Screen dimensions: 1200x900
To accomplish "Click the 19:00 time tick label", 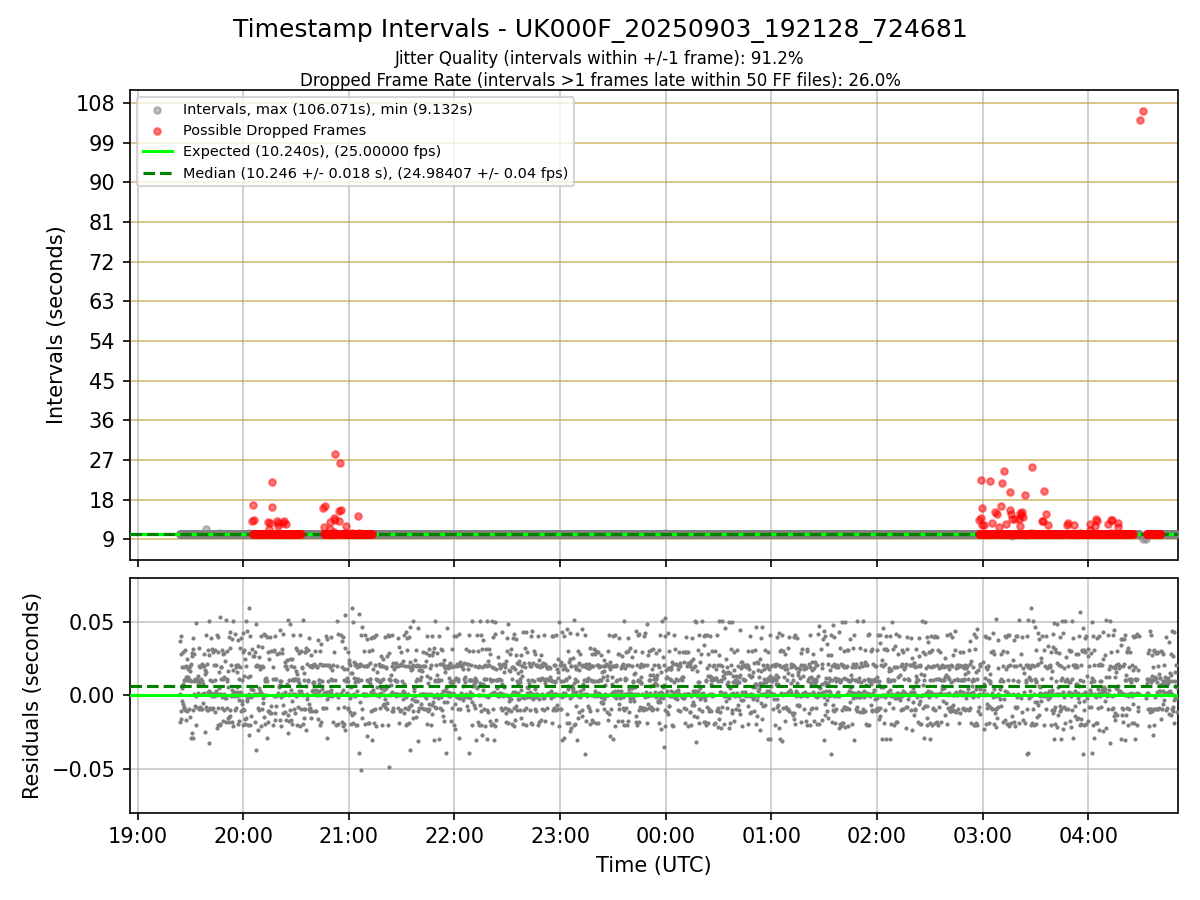I will 138,834.
